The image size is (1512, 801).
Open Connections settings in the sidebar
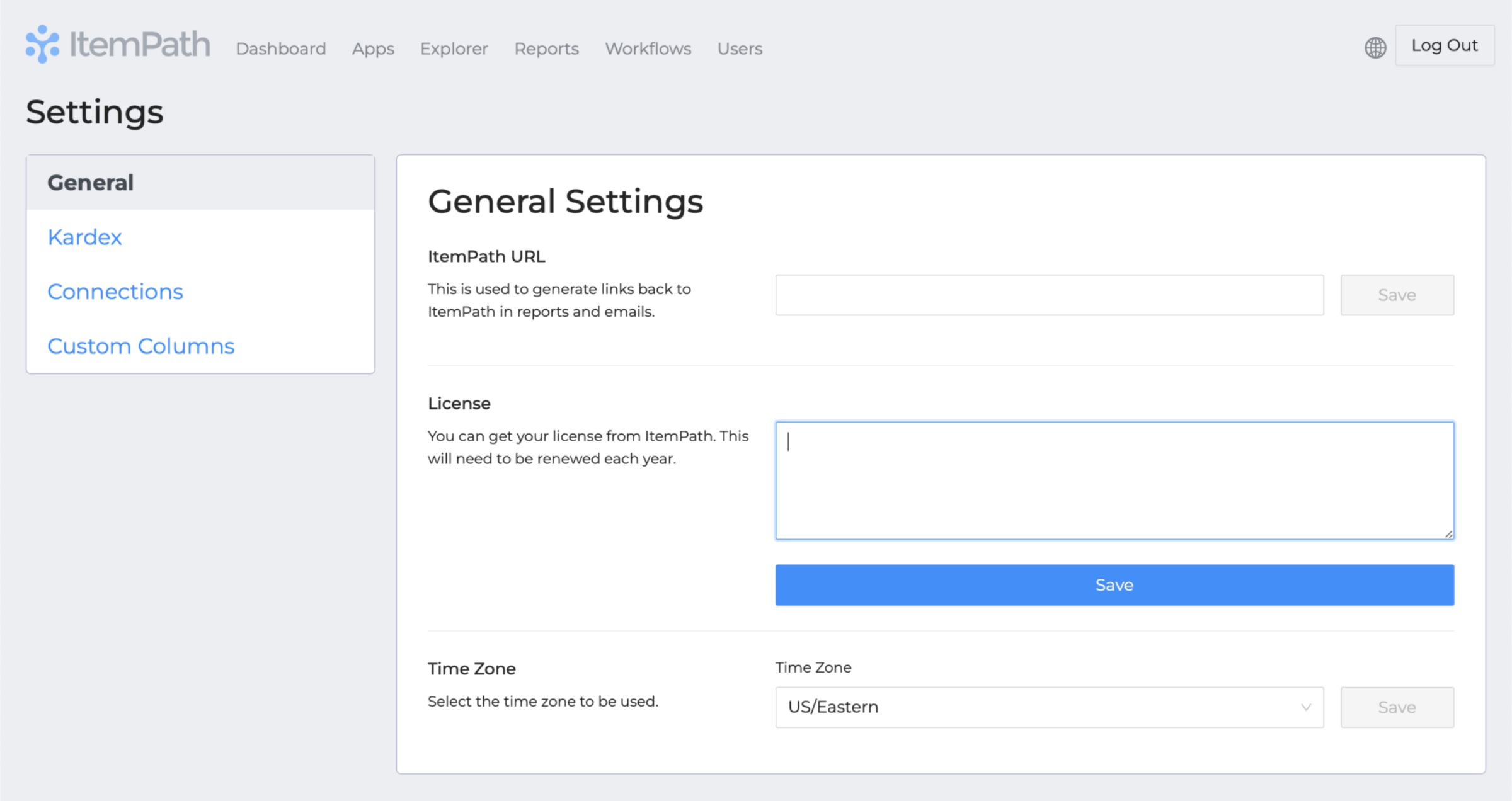pos(115,292)
